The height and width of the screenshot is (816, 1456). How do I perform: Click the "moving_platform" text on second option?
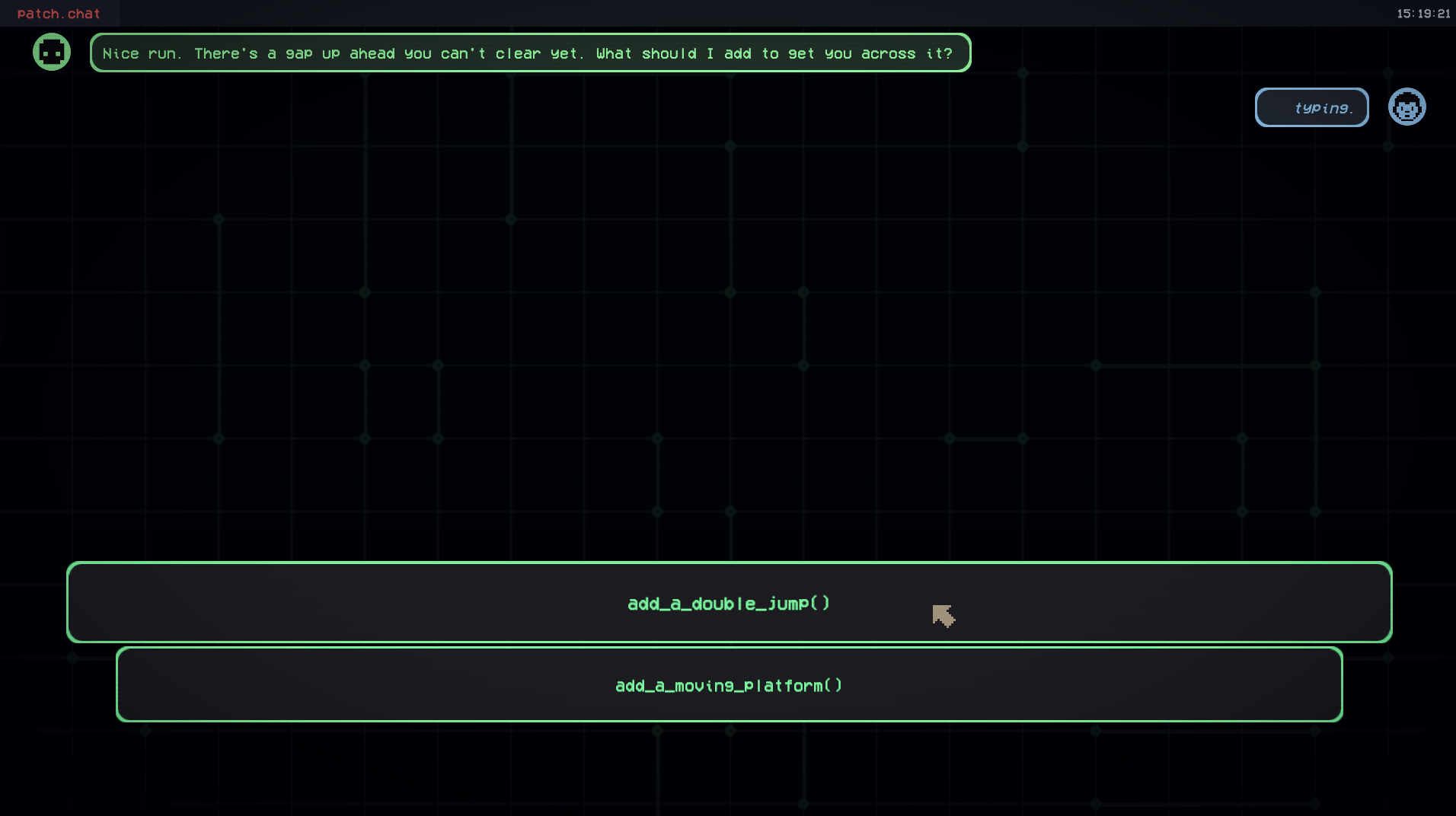(749, 686)
